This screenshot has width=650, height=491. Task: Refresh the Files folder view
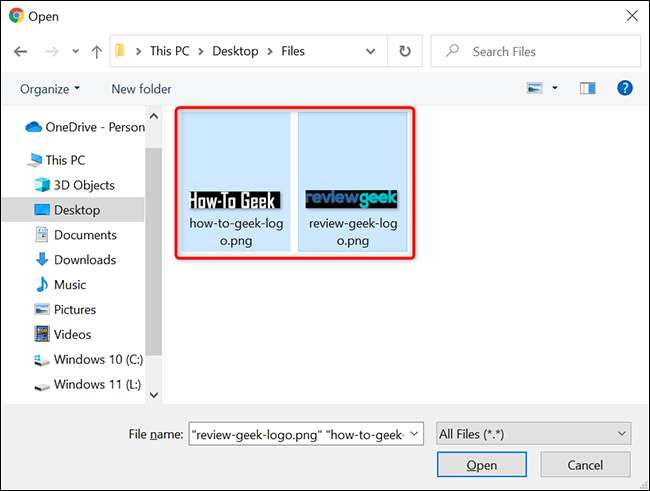click(x=405, y=51)
